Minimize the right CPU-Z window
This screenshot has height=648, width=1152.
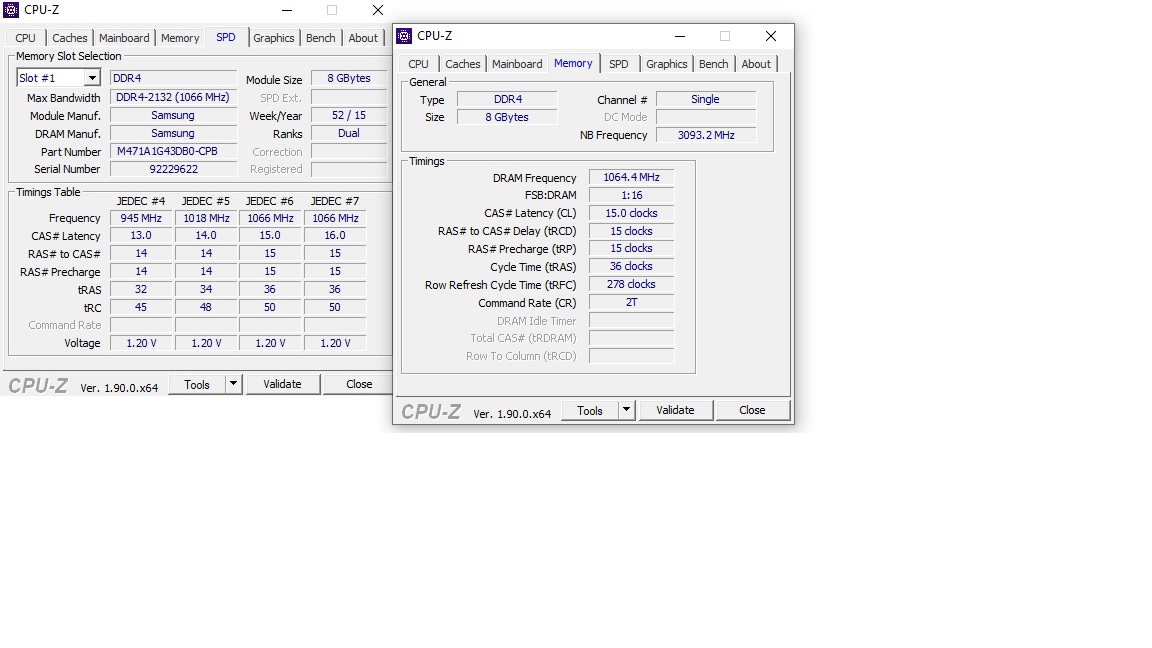(x=680, y=36)
